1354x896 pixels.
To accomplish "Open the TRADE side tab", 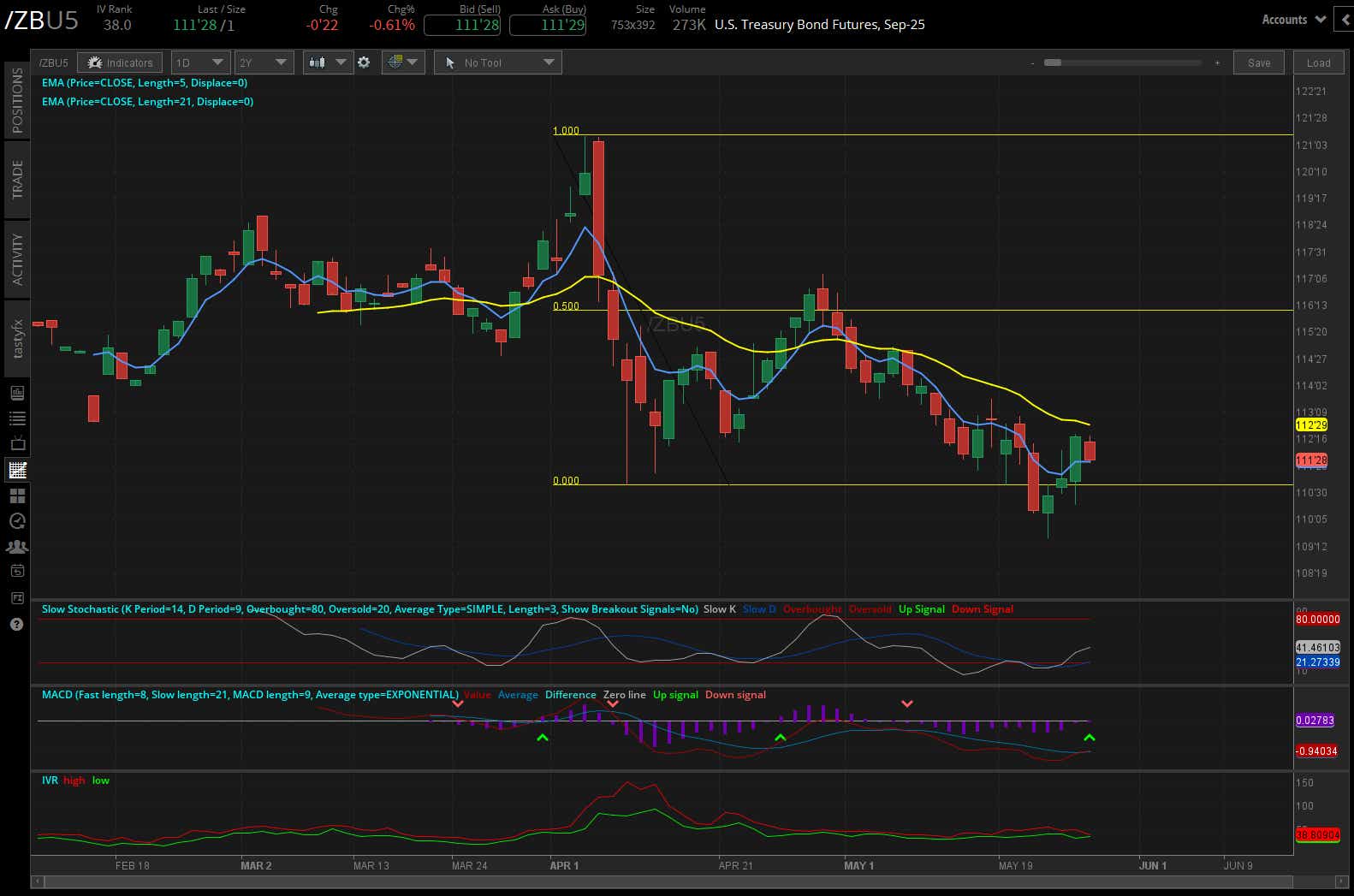I will (x=17, y=179).
